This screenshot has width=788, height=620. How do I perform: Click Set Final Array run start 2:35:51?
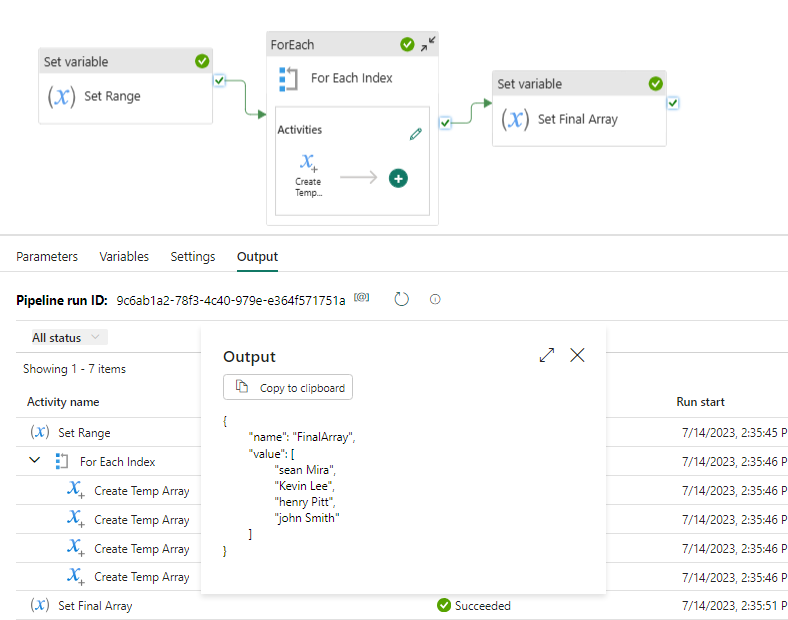point(735,606)
